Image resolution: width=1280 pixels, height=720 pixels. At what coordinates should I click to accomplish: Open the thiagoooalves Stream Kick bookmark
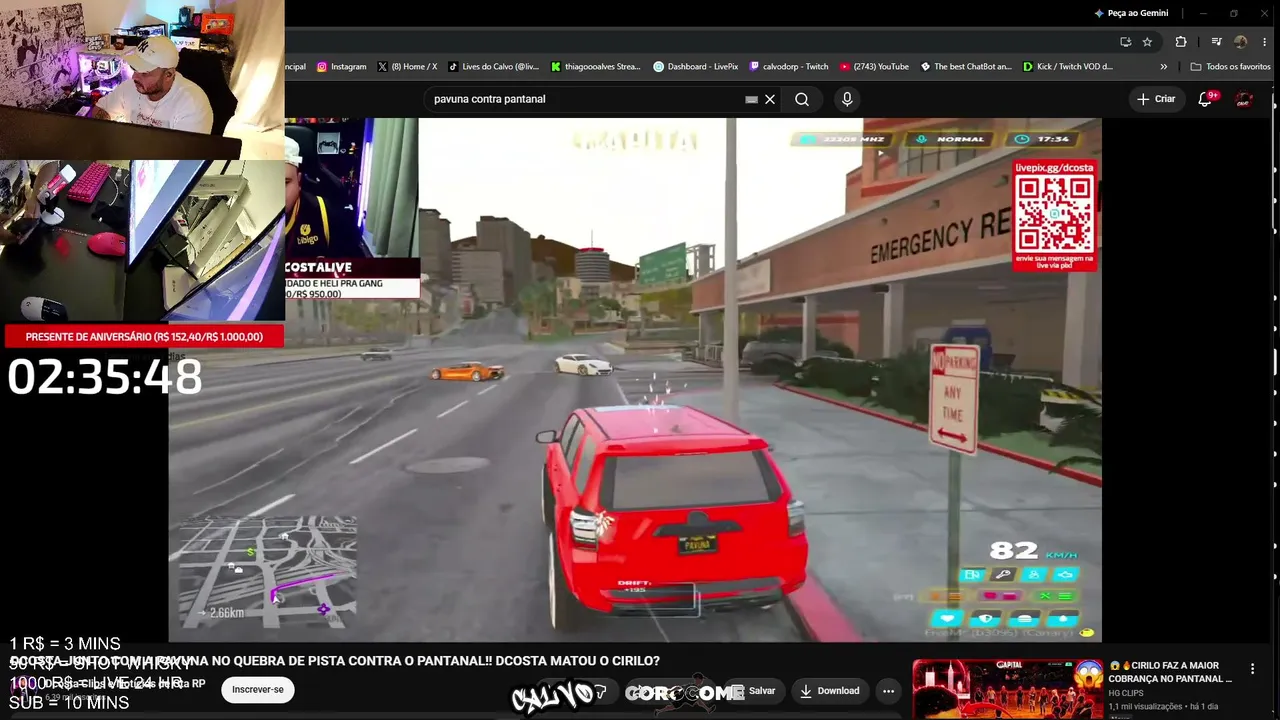[x=595, y=67]
